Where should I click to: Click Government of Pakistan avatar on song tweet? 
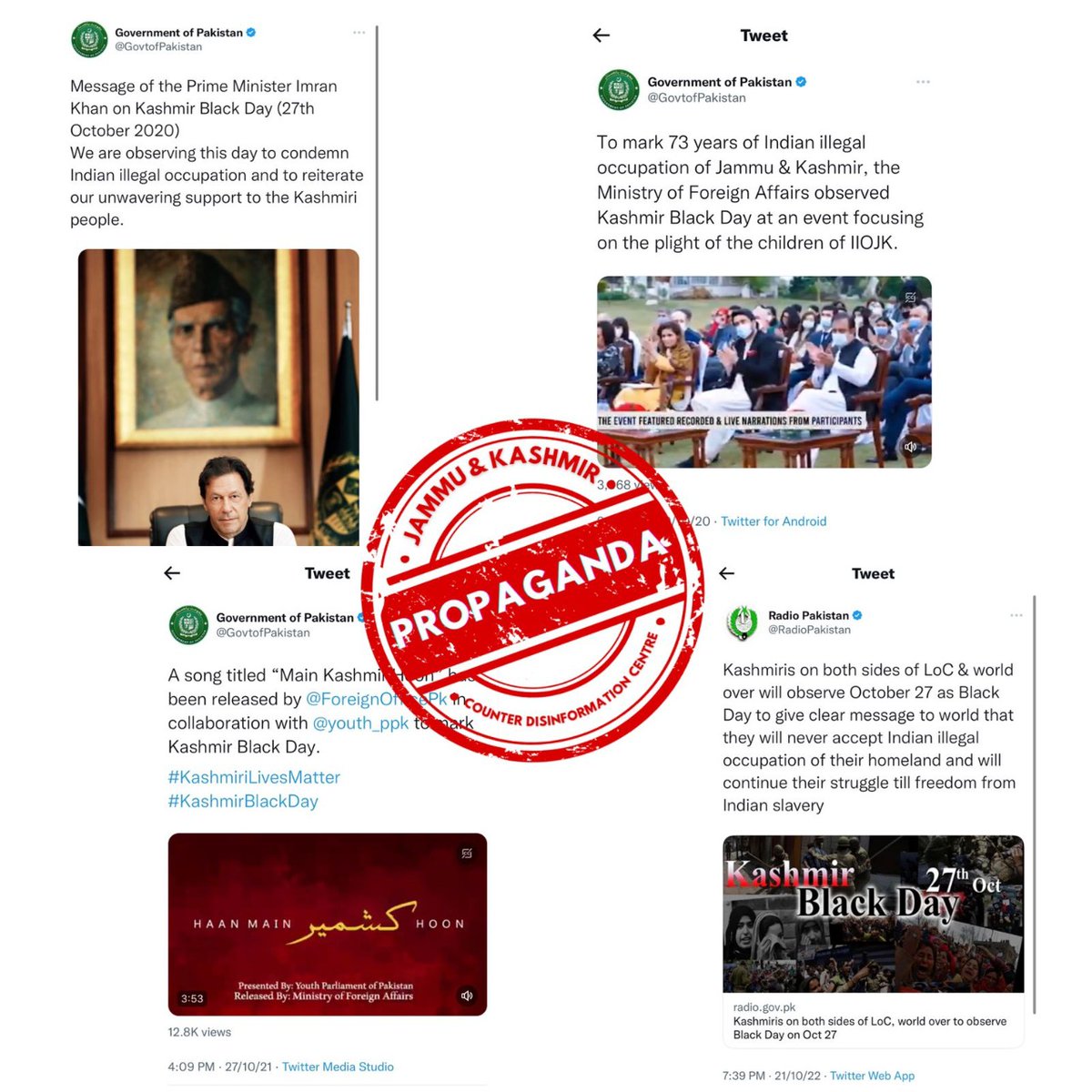click(x=188, y=624)
